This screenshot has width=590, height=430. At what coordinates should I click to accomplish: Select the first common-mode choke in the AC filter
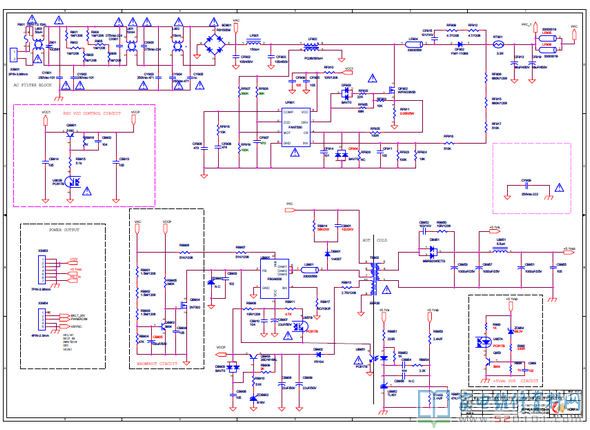[38, 44]
